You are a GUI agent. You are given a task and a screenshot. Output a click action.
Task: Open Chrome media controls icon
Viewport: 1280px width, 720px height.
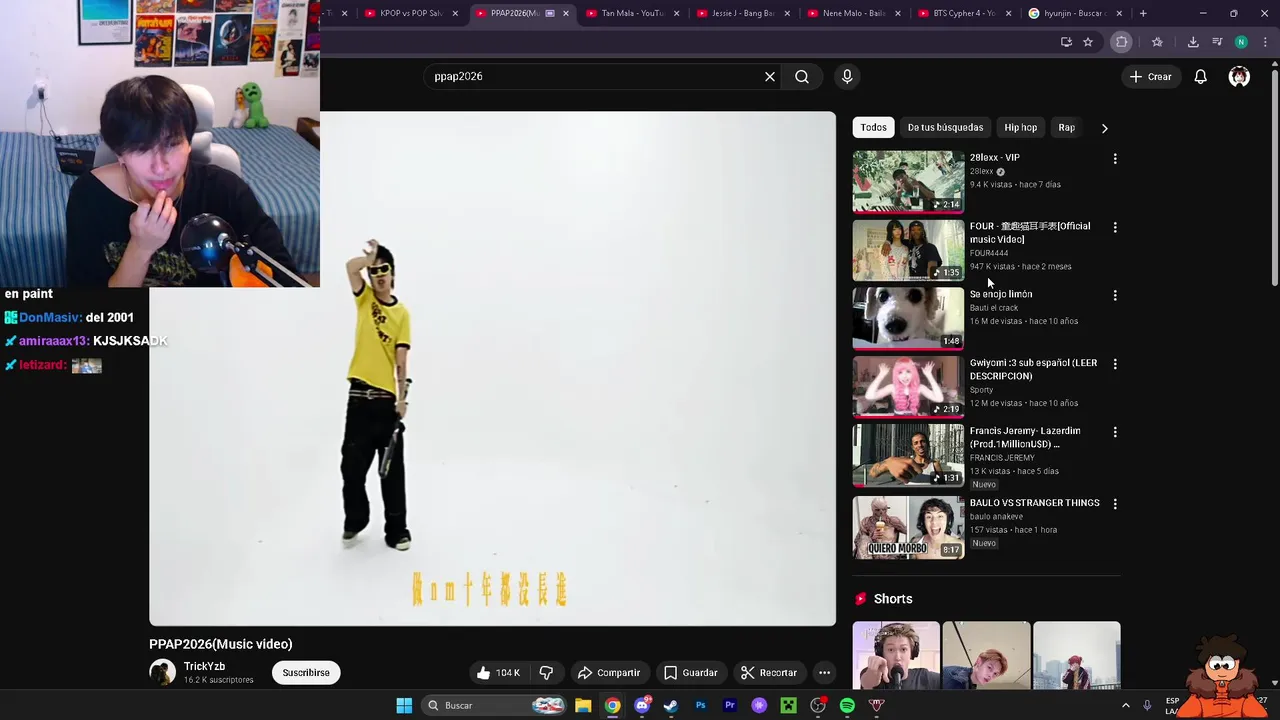[1217, 42]
